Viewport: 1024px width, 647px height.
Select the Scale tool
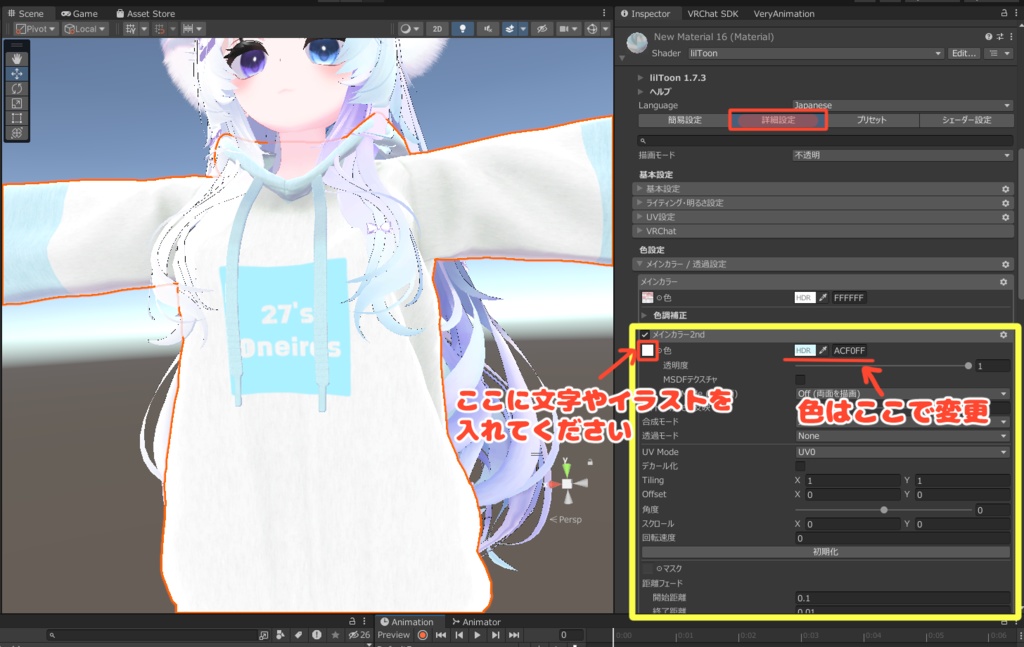(16, 103)
